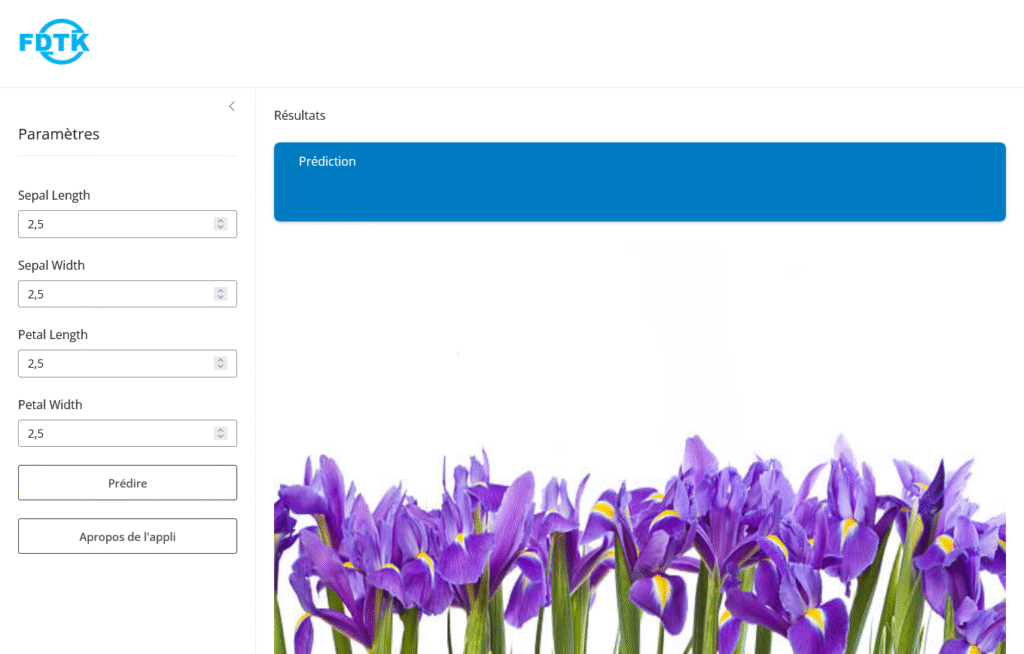Collapse the Paramètres sidebar with the chevron
The image size is (1024, 654).
click(x=232, y=106)
